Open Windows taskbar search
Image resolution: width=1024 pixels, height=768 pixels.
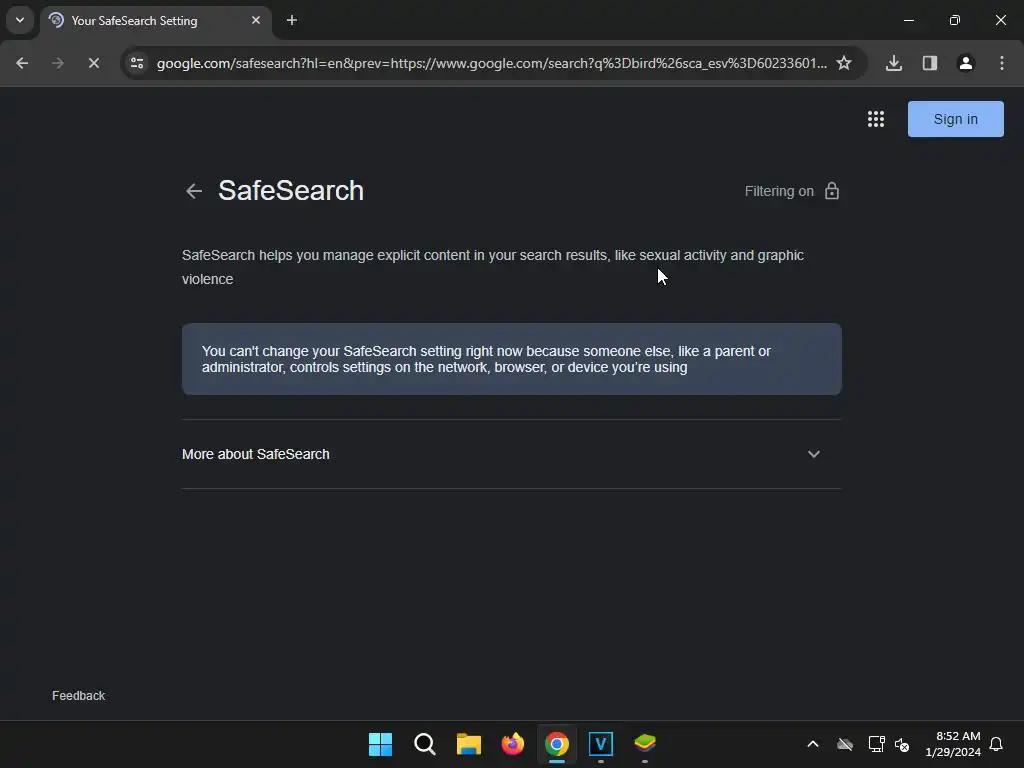424,744
